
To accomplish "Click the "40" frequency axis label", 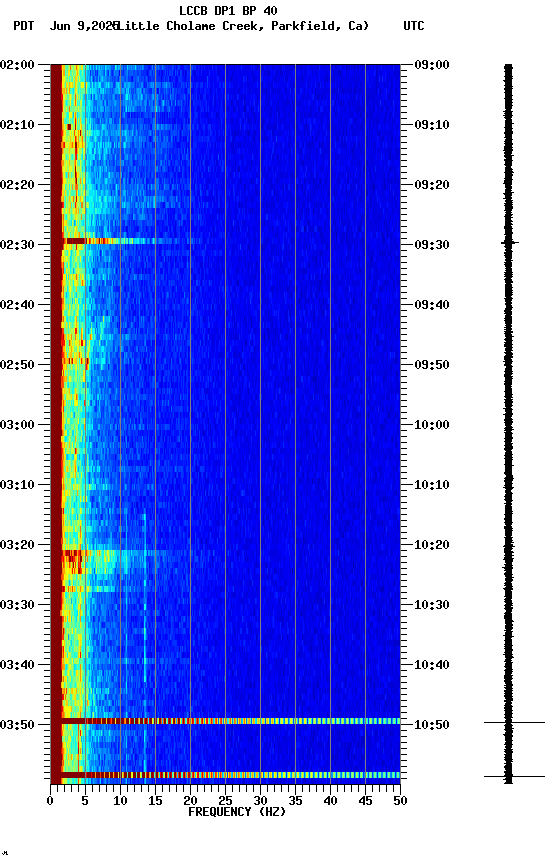I will coord(330,801).
